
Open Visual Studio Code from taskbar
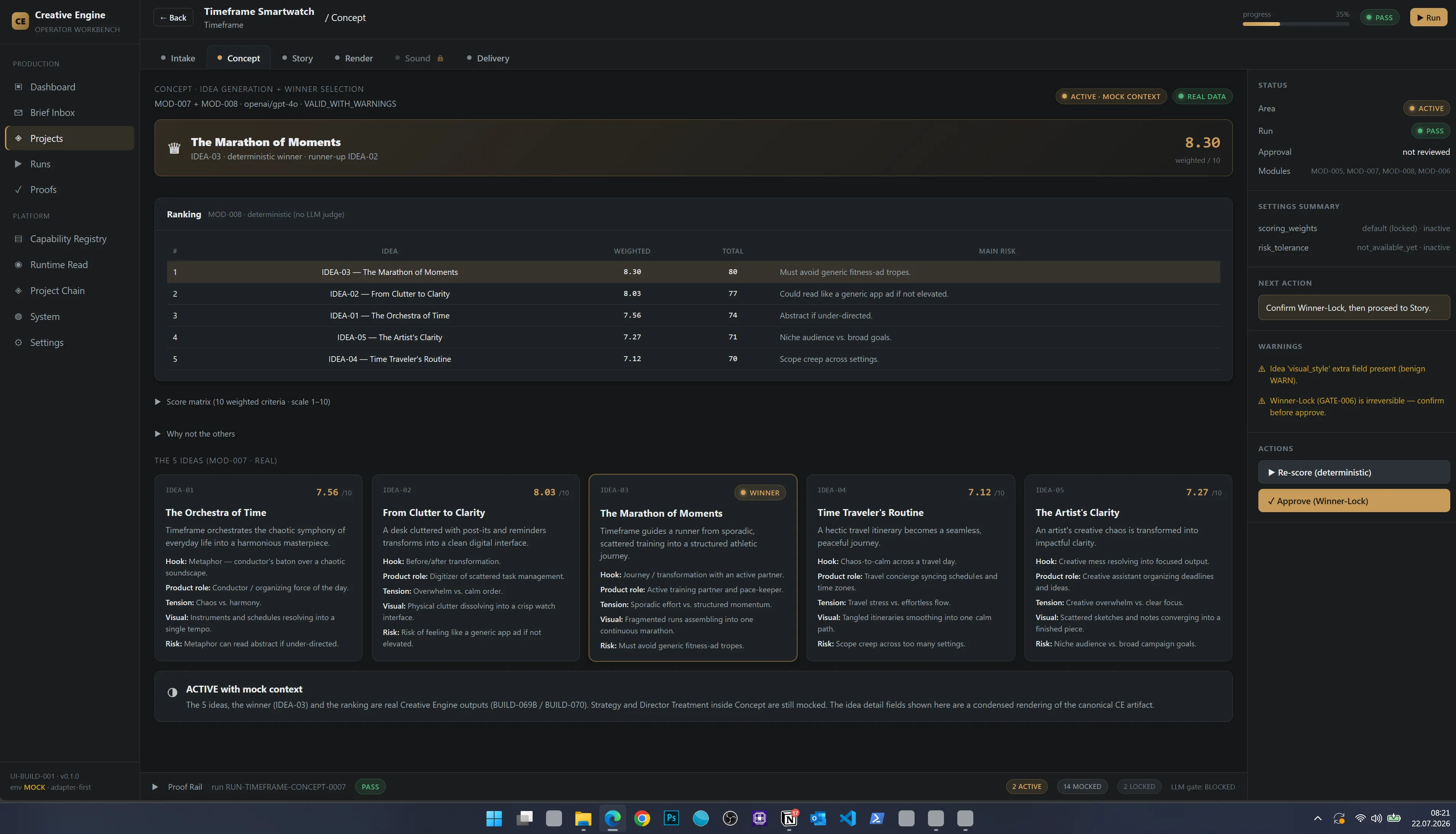coord(847,818)
